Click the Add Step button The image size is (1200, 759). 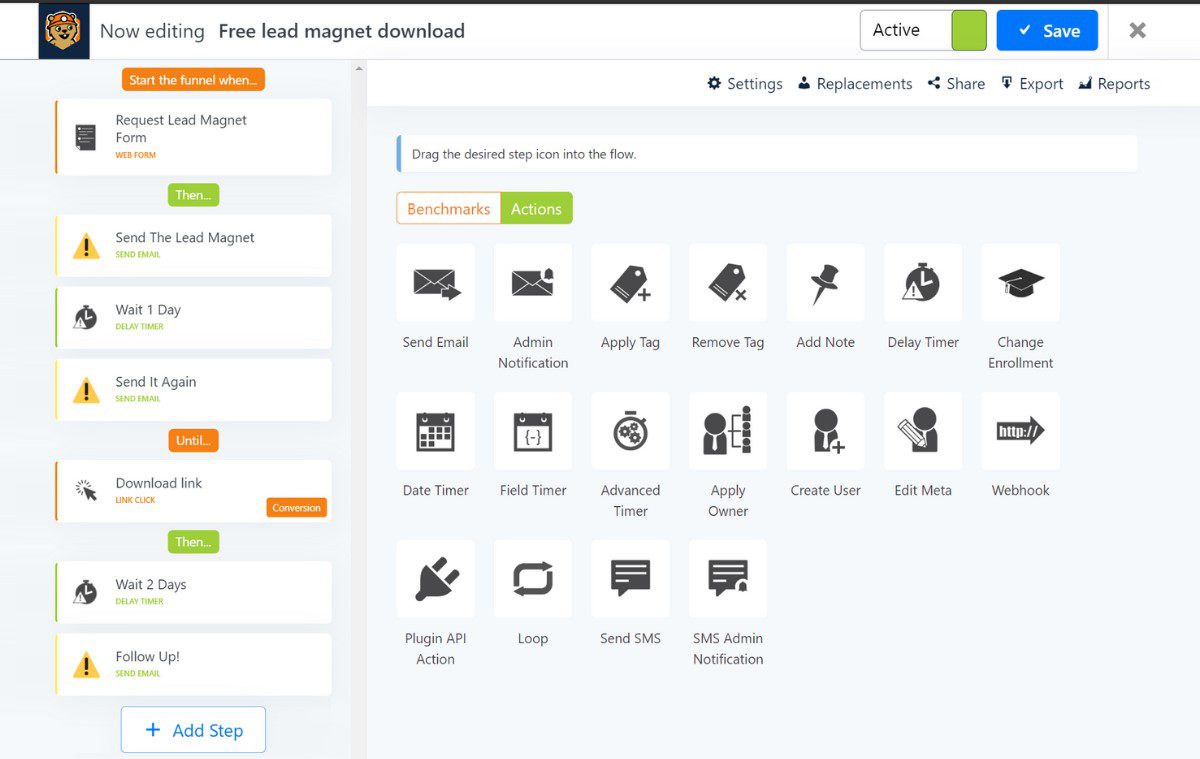193,730
